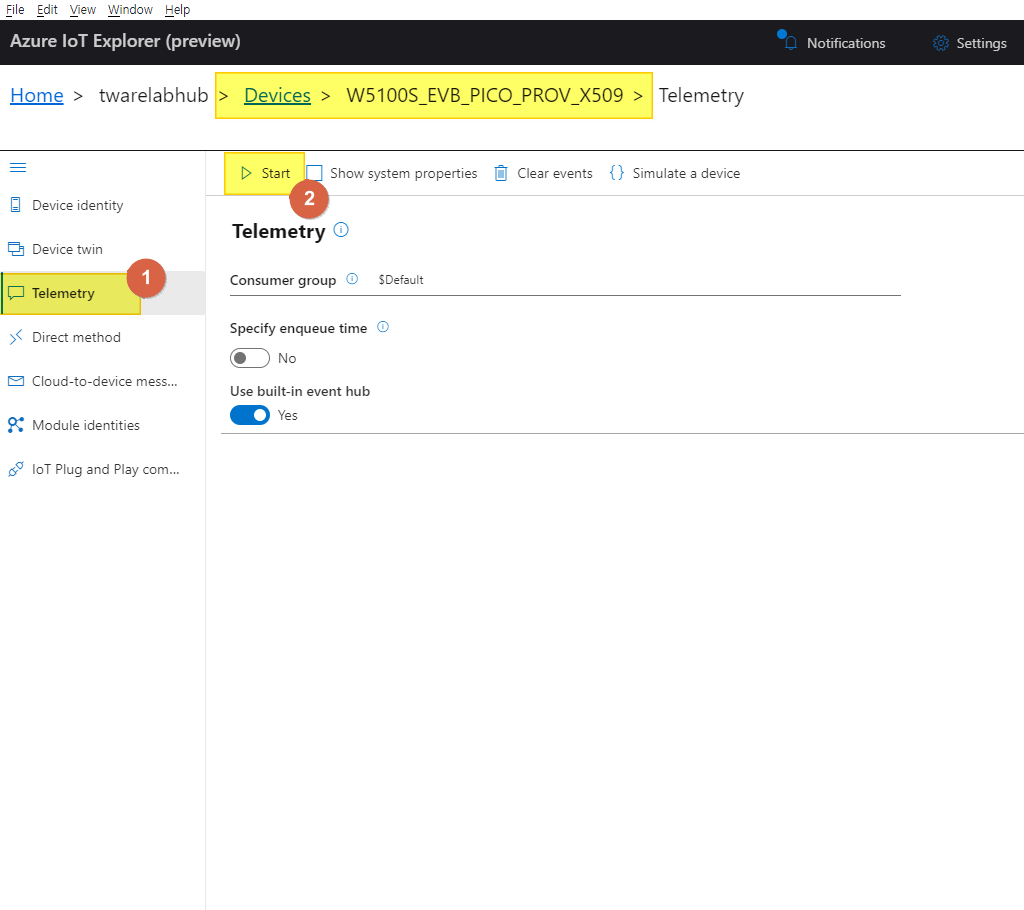Click the W5100S_EVB_PICO_PROV_X509 breadcrumb
The height and width of the screenshot is (910, 1024).
(x=485, y=95)
